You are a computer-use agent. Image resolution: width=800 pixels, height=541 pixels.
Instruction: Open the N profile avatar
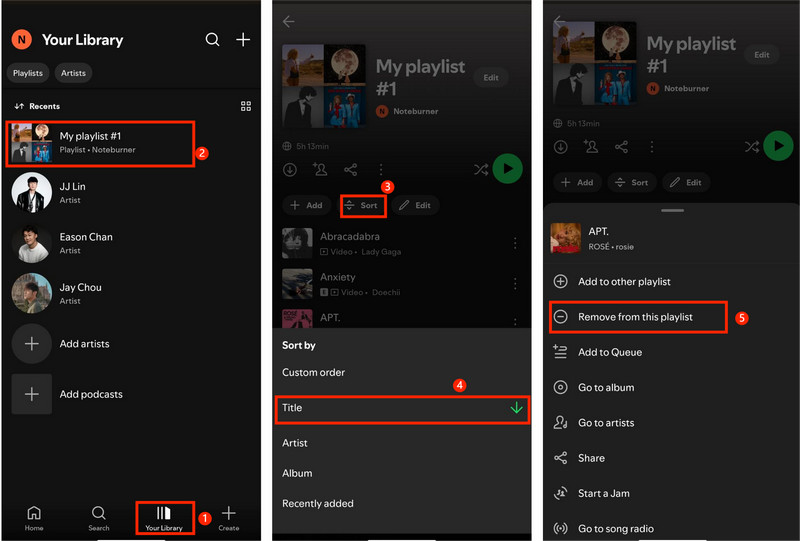coord(21,39)
